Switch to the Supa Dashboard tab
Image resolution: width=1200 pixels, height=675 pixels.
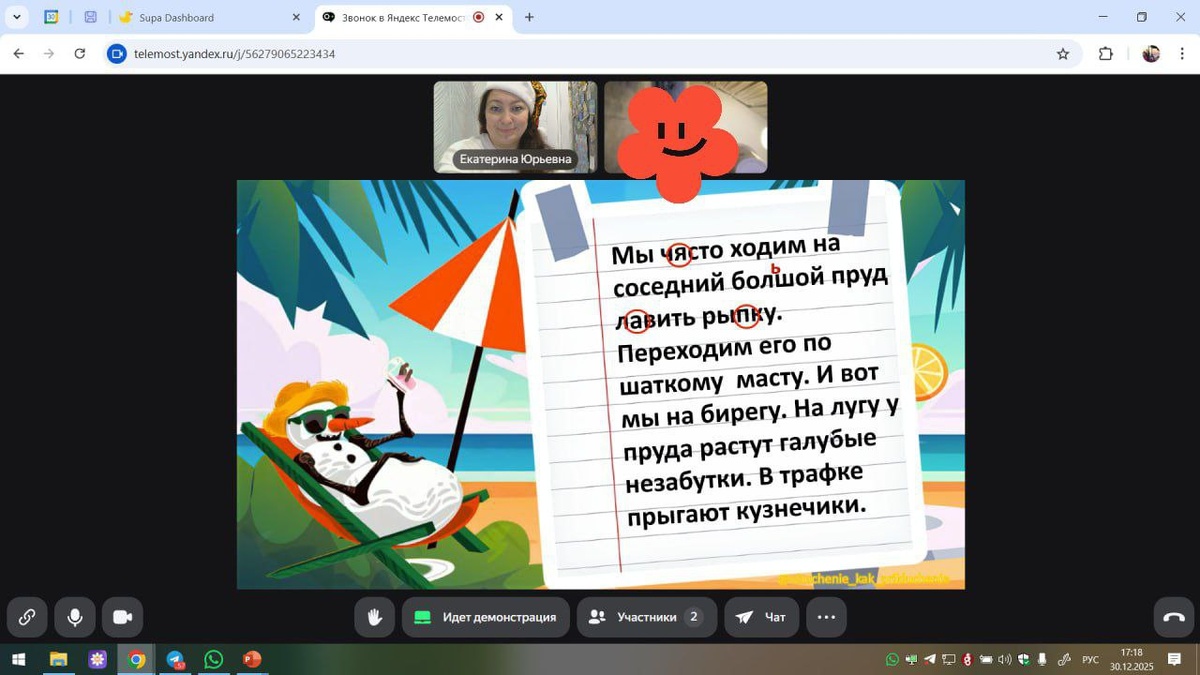pos(210,17)
